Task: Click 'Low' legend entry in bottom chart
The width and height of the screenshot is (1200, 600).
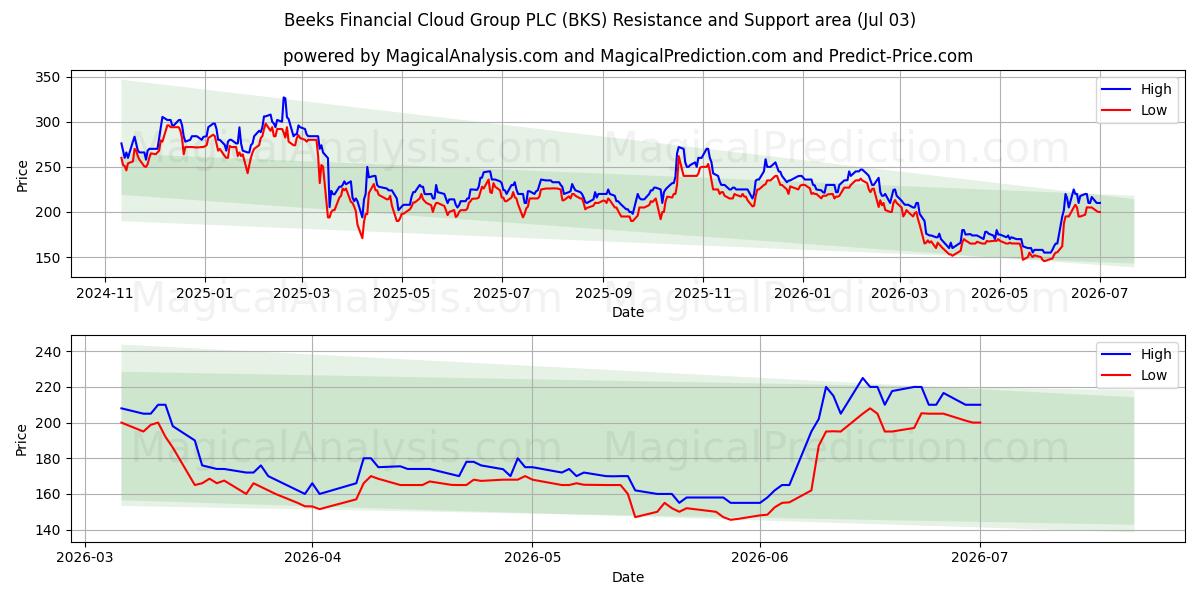Action: [x=1154, y=375]
